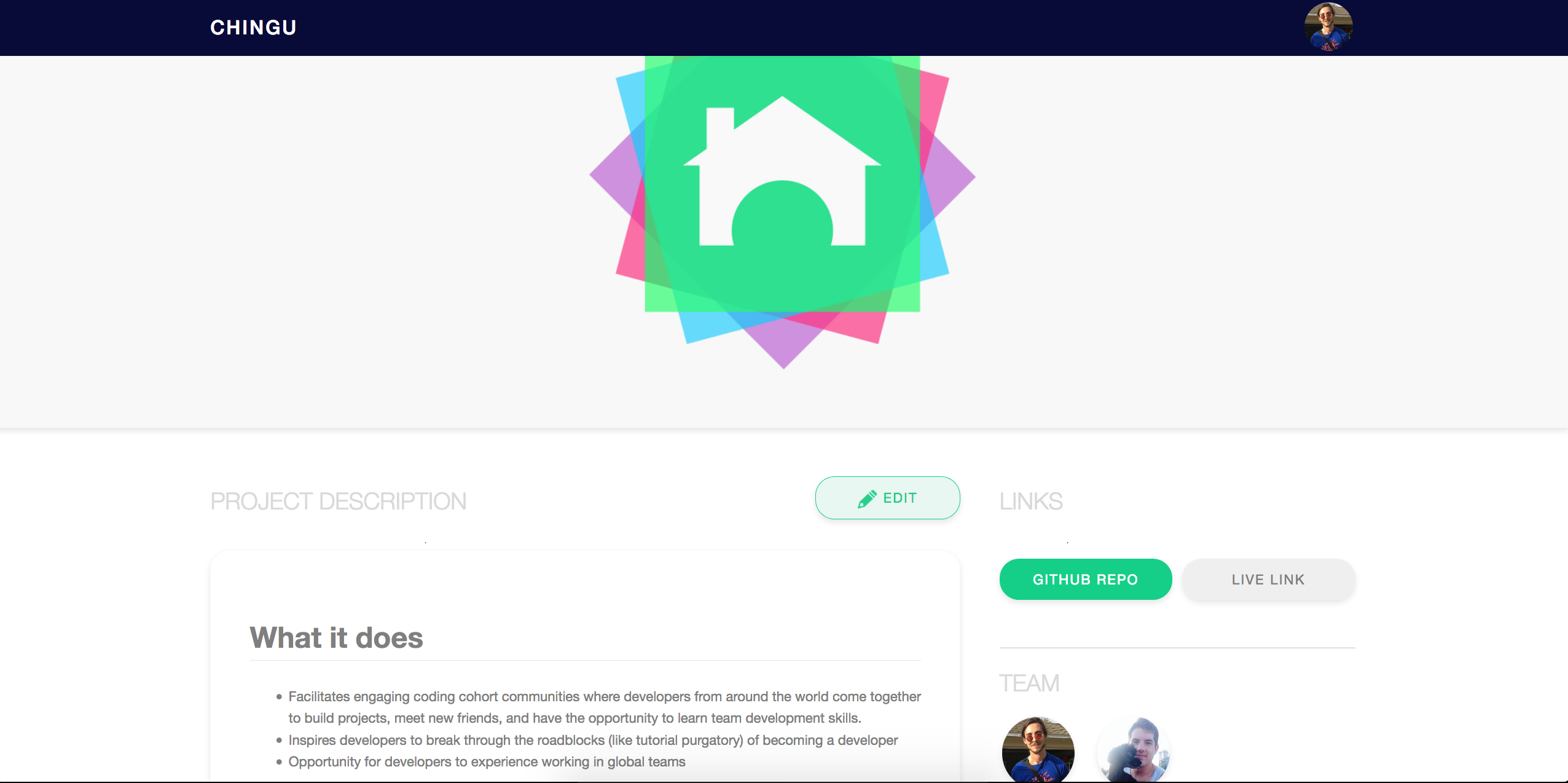Click the CHINGU logo in the navbar
Viewport: 1568px width, 783px height.
pos(253,28)
